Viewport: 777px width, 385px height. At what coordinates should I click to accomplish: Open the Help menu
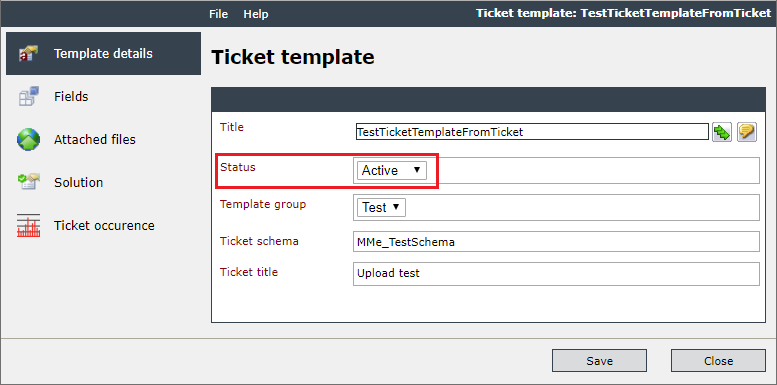tap(256, 14)
